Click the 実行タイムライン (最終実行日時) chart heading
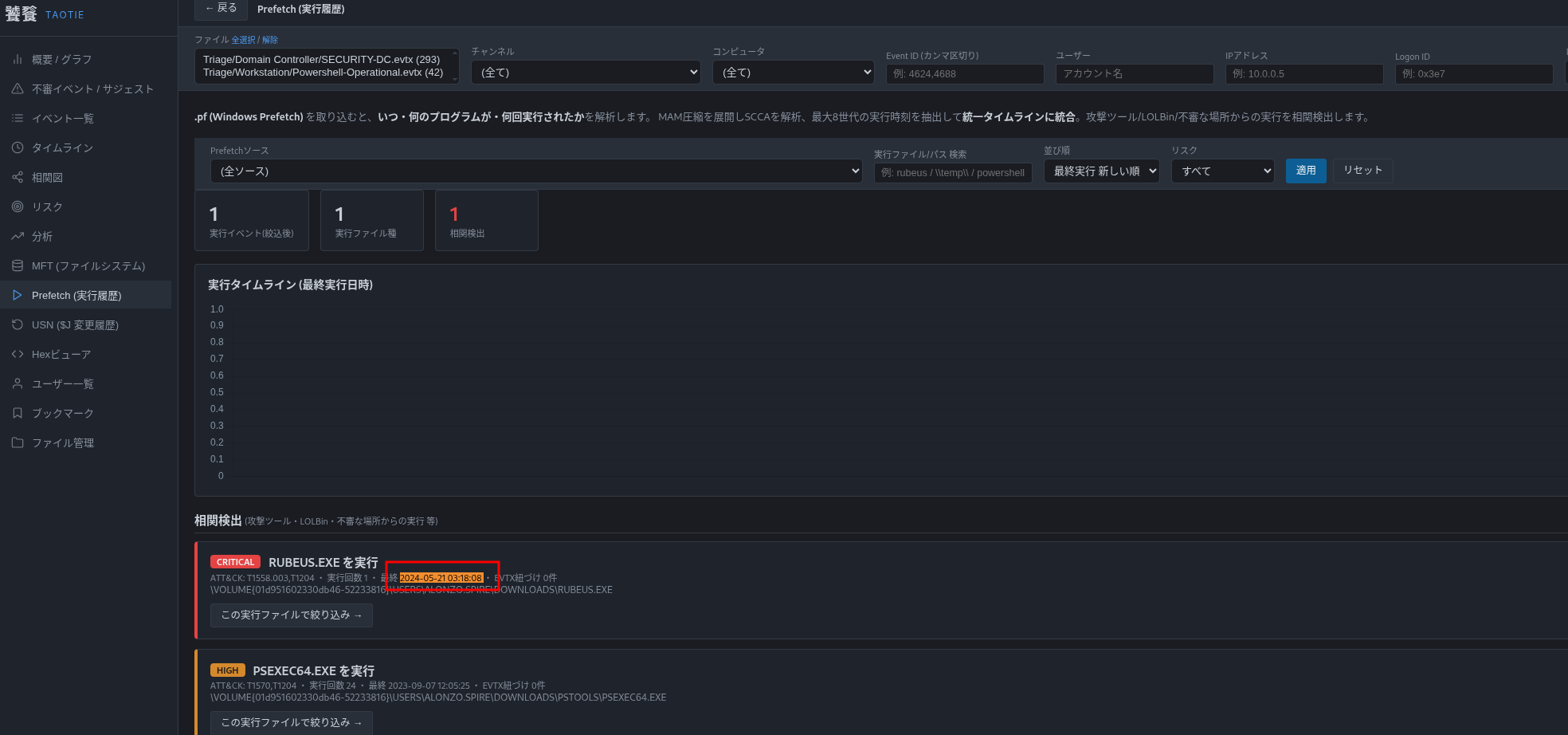 click(290, 285)
